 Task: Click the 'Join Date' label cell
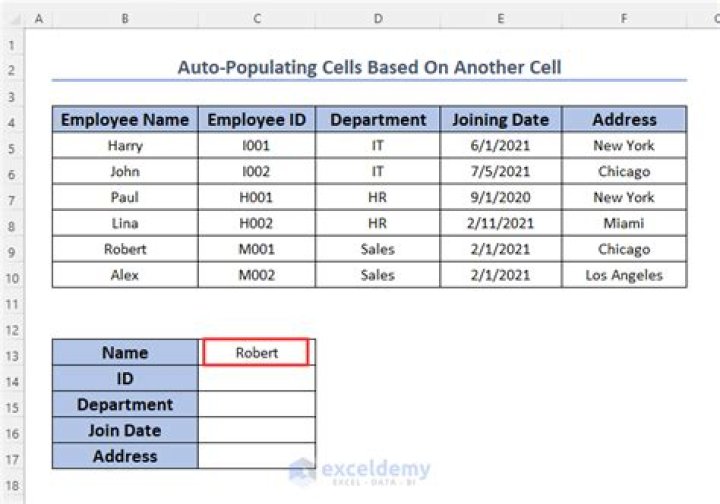125,430
